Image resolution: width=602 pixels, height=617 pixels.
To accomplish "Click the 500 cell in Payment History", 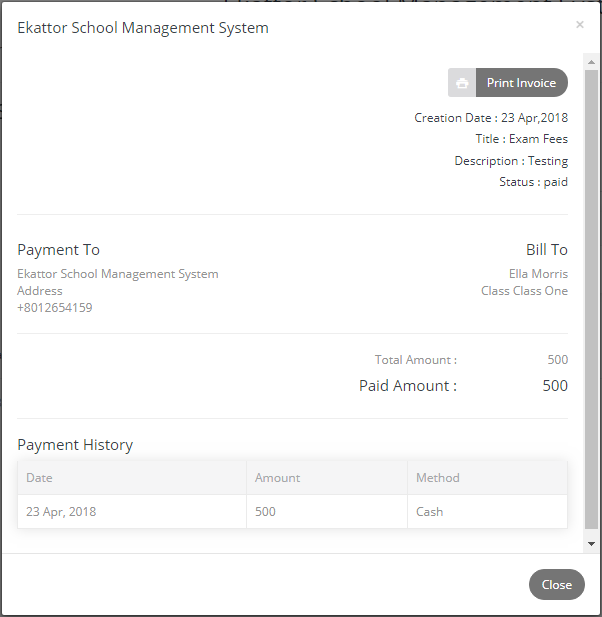I will [327, 512].
